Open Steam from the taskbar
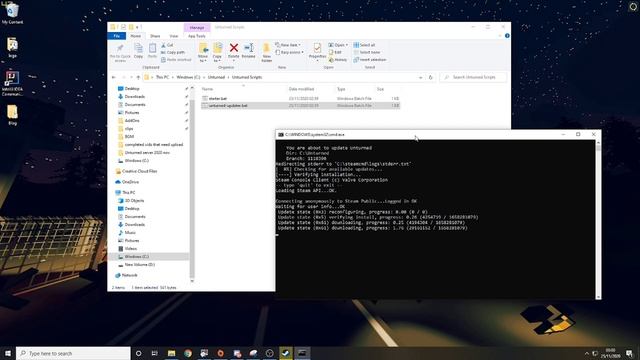 [286, 353]
